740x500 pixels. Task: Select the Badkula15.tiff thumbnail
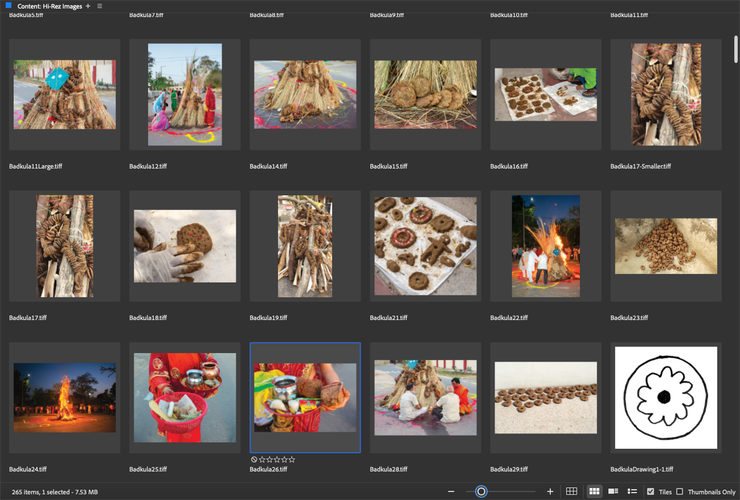coord(426,94)
